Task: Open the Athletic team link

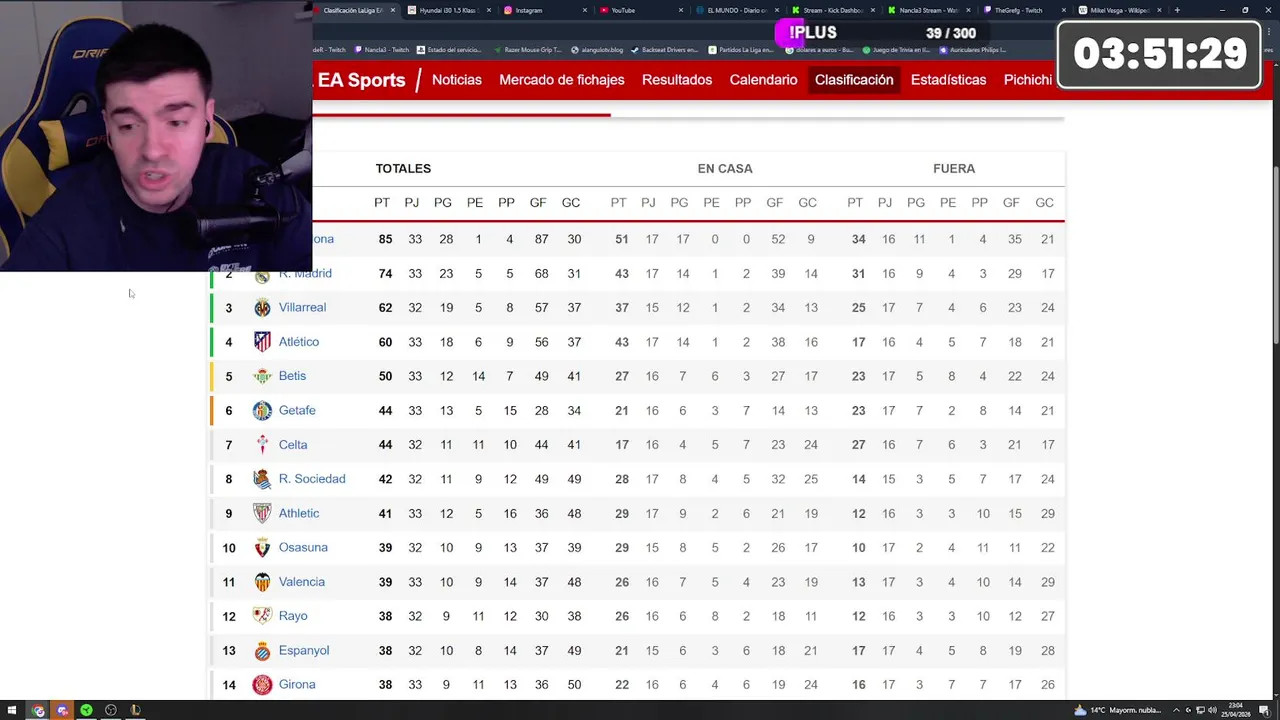Action: click(299, 513)
